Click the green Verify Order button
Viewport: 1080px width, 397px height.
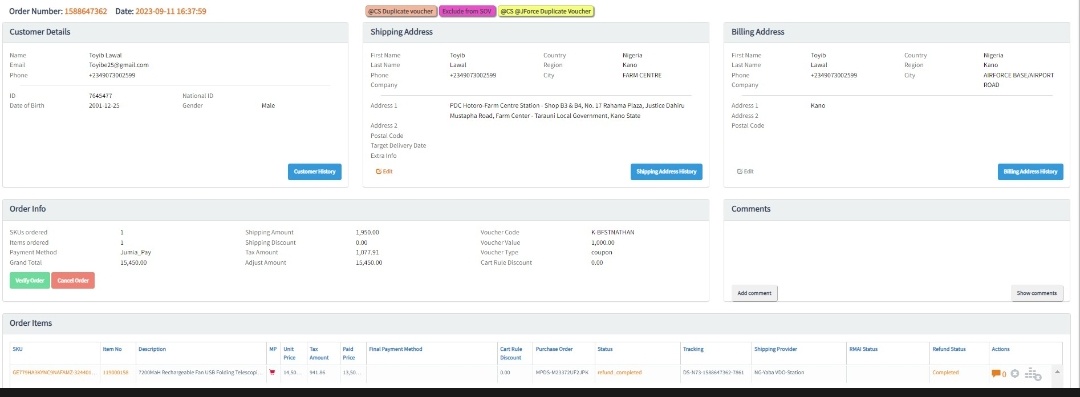click(30, 281)
